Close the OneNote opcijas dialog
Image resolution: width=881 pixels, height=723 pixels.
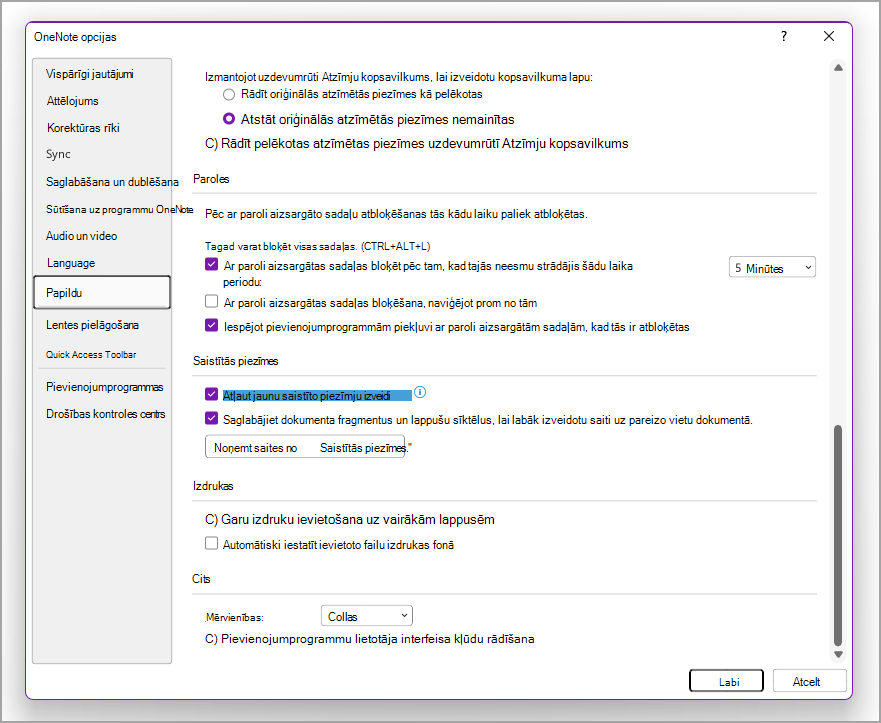(x=829, y=37)
